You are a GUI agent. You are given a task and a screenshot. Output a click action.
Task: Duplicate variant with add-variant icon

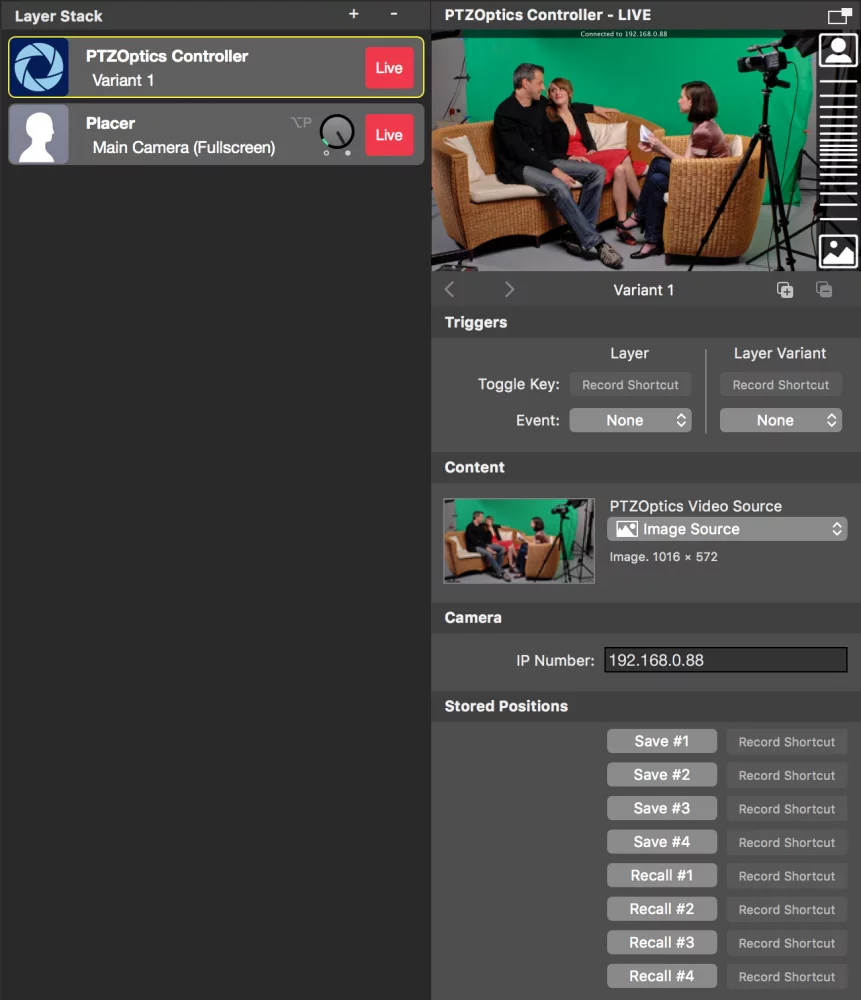(x=785, y=290)
